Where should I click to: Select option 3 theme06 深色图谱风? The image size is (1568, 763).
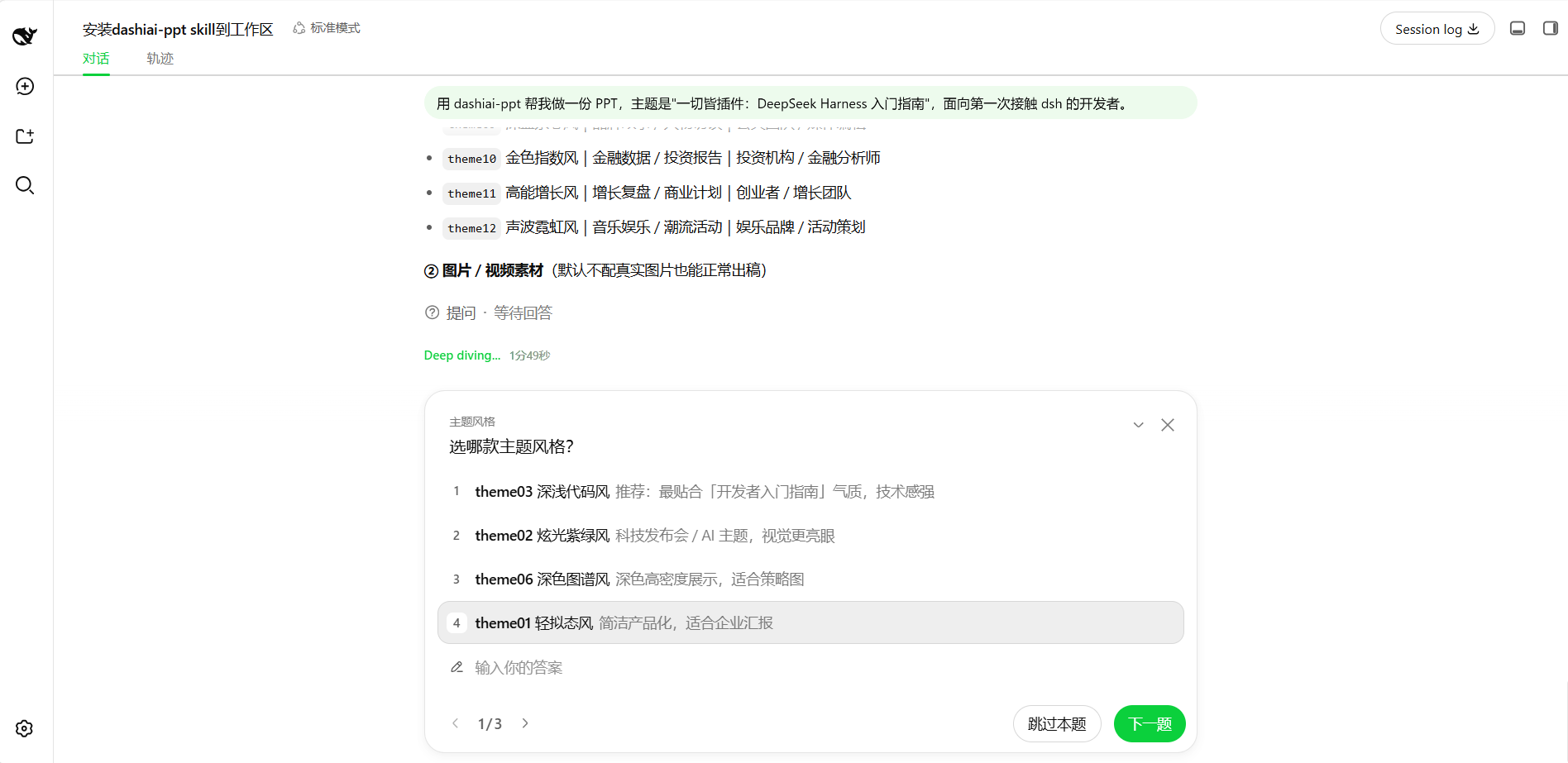pos(810,579)
